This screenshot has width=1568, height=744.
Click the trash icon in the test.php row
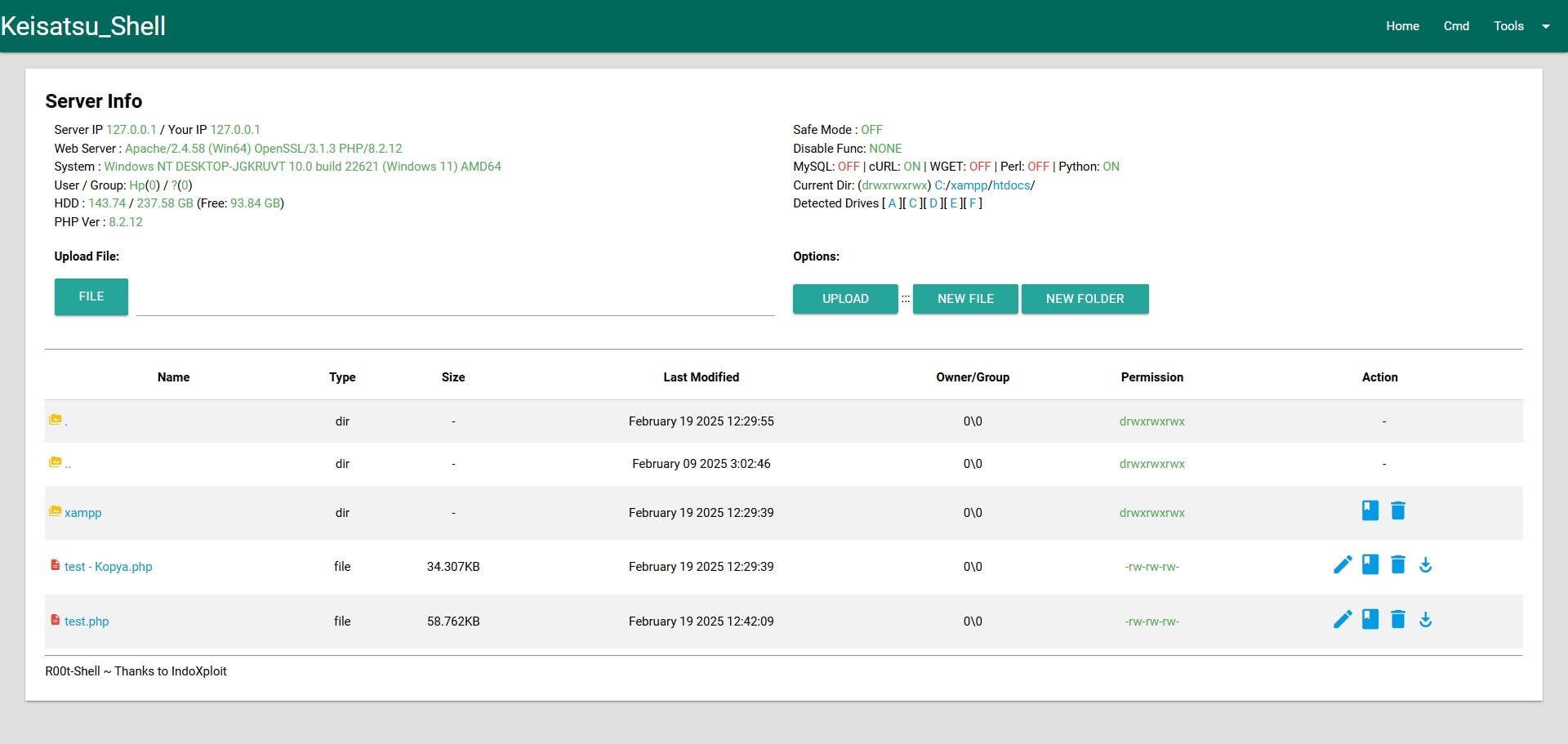[x=1397, y=620]
